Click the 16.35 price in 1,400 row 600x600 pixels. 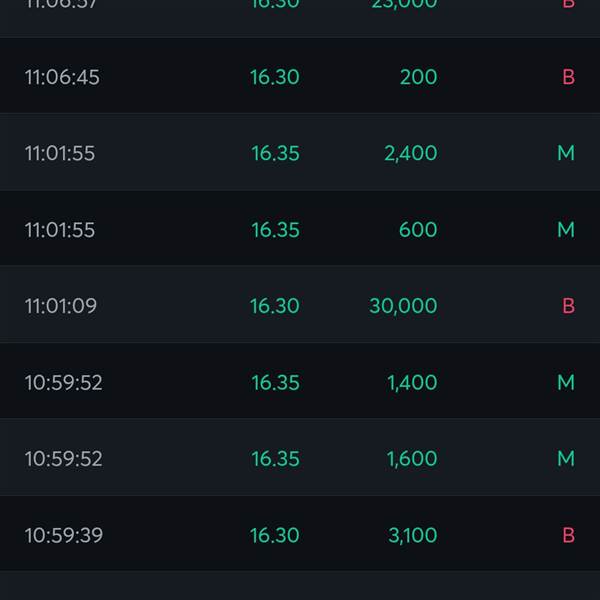(x=275, y=382)
